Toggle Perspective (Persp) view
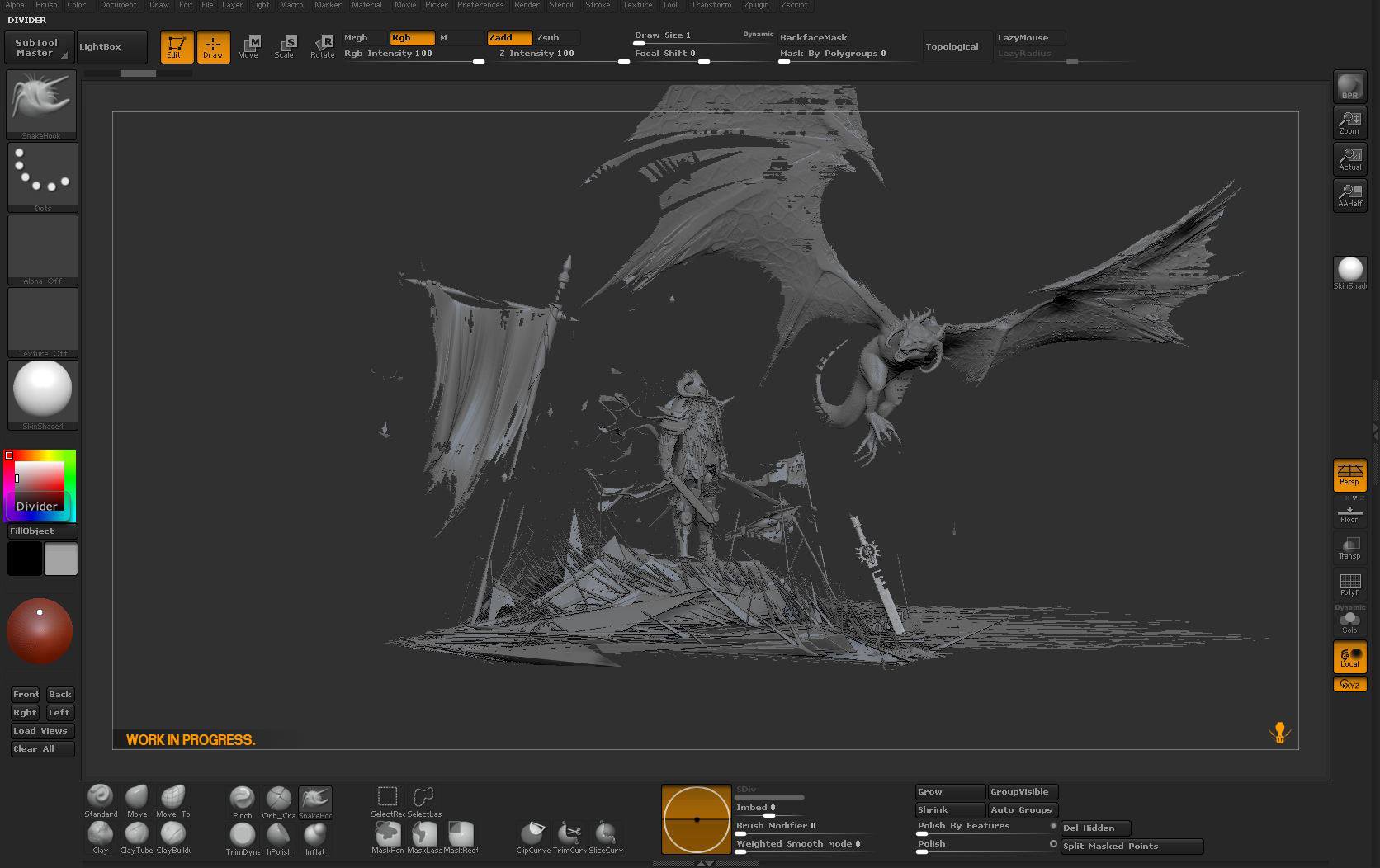1380x868 pixels. click(1349, 474)
